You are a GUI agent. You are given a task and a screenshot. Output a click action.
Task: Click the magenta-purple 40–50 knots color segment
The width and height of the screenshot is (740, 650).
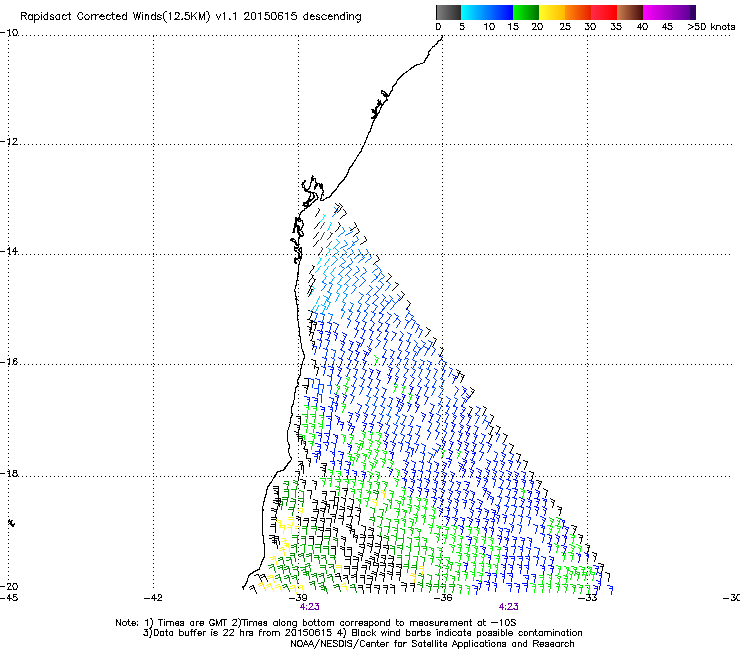pos(669,12)
